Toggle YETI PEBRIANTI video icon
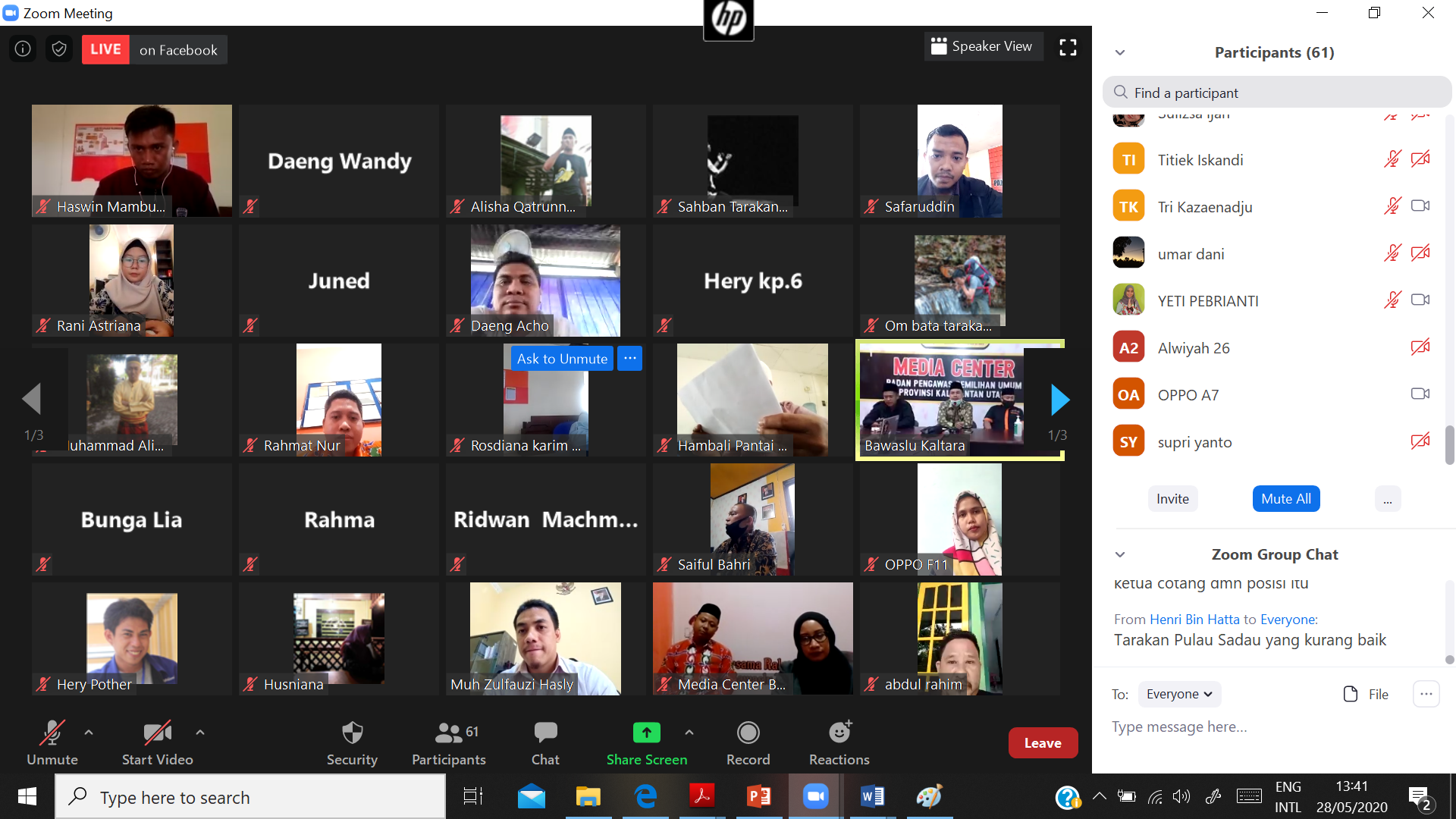1456x819 pixels. click(x=1420, y=300)
